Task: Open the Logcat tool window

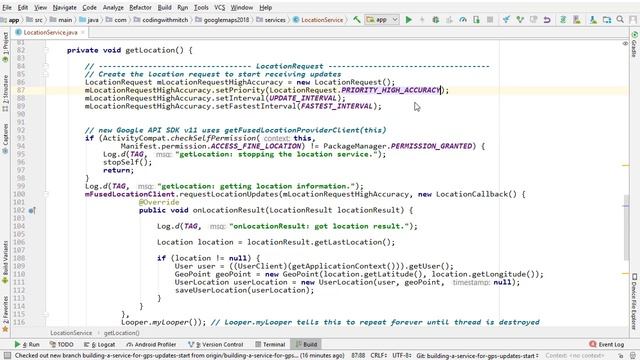Action: coord(100,344)
